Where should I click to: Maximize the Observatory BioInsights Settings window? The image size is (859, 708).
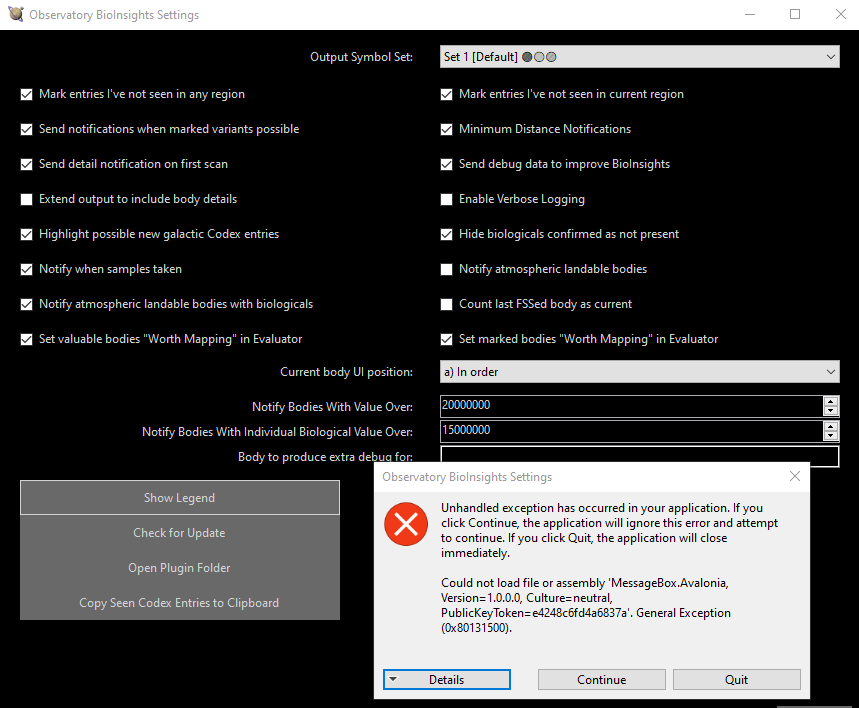[795, 14]
